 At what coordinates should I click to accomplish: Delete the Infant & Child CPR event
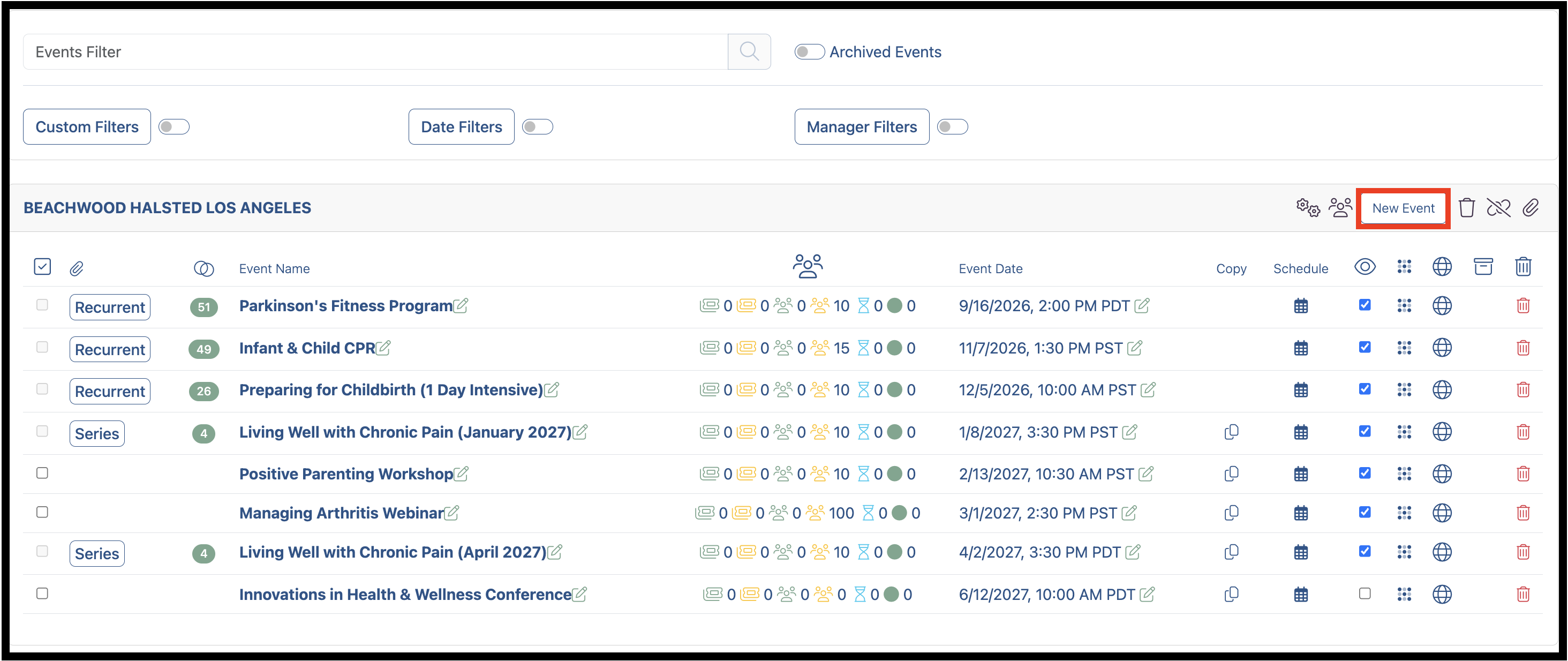(1523, 348)
